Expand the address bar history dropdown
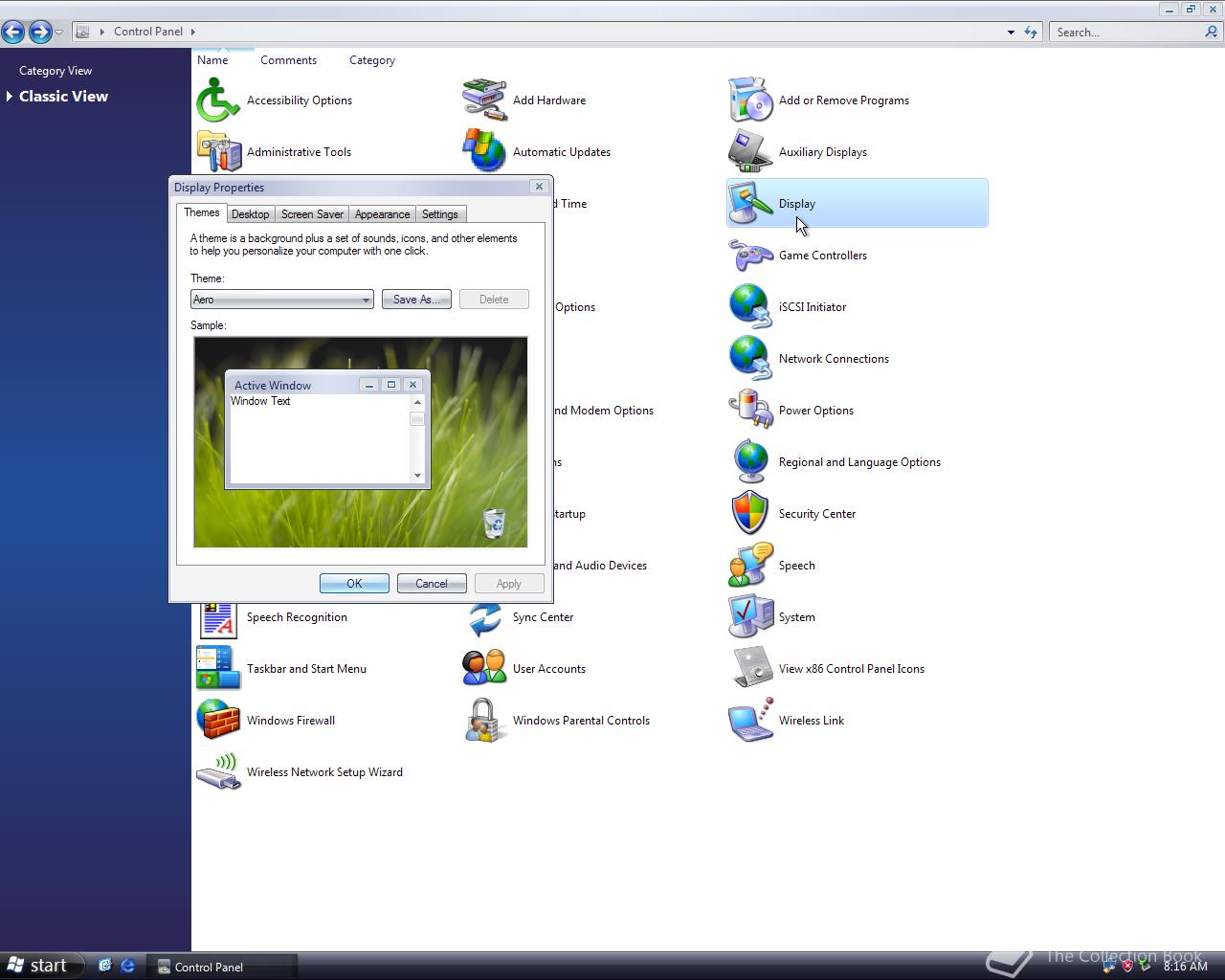This screenshot has height=980, width=1225. coord(1011,33)
